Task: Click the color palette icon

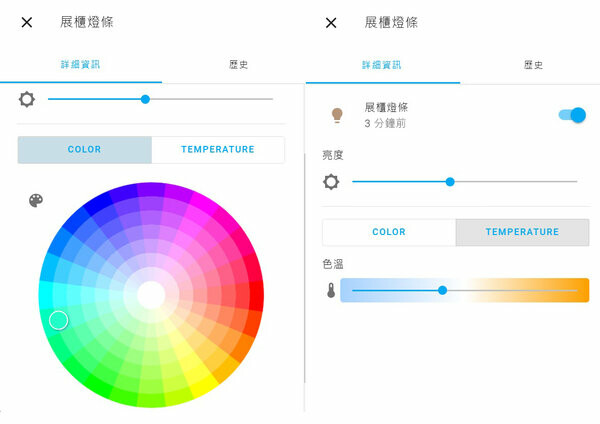Action: coord(36,201)
